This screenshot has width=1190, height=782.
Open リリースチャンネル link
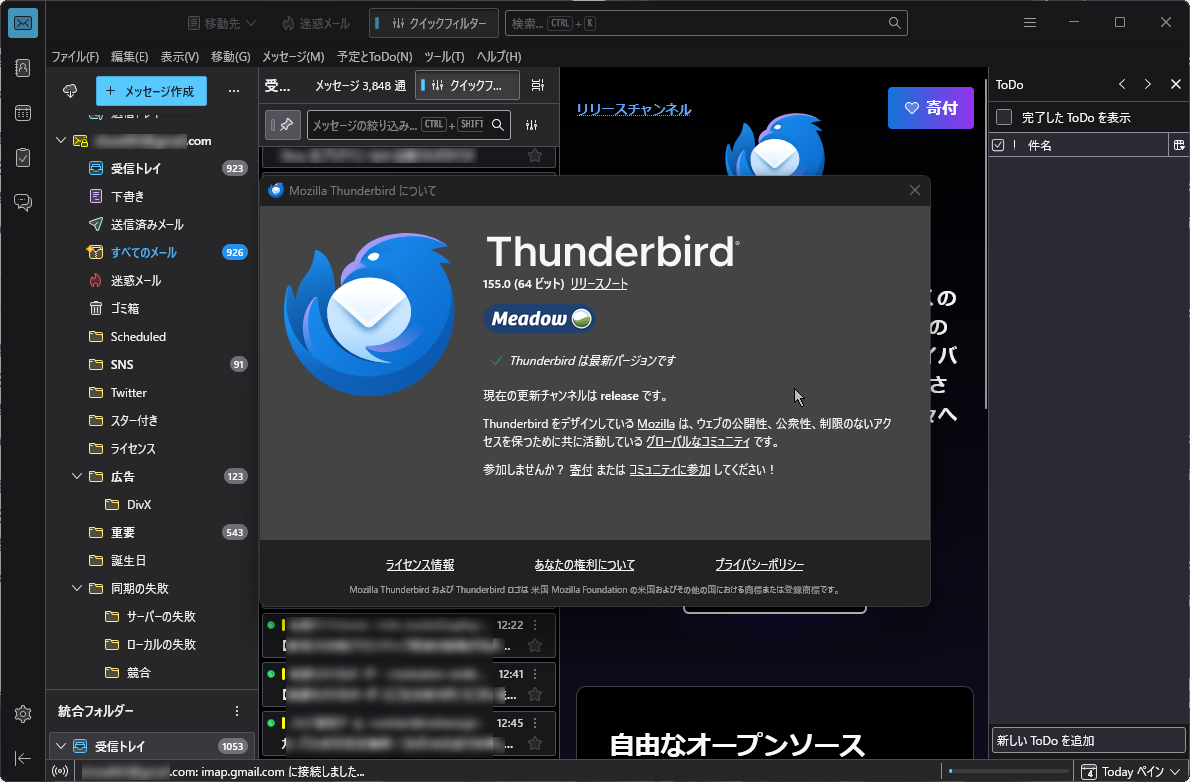click(634, 109)
